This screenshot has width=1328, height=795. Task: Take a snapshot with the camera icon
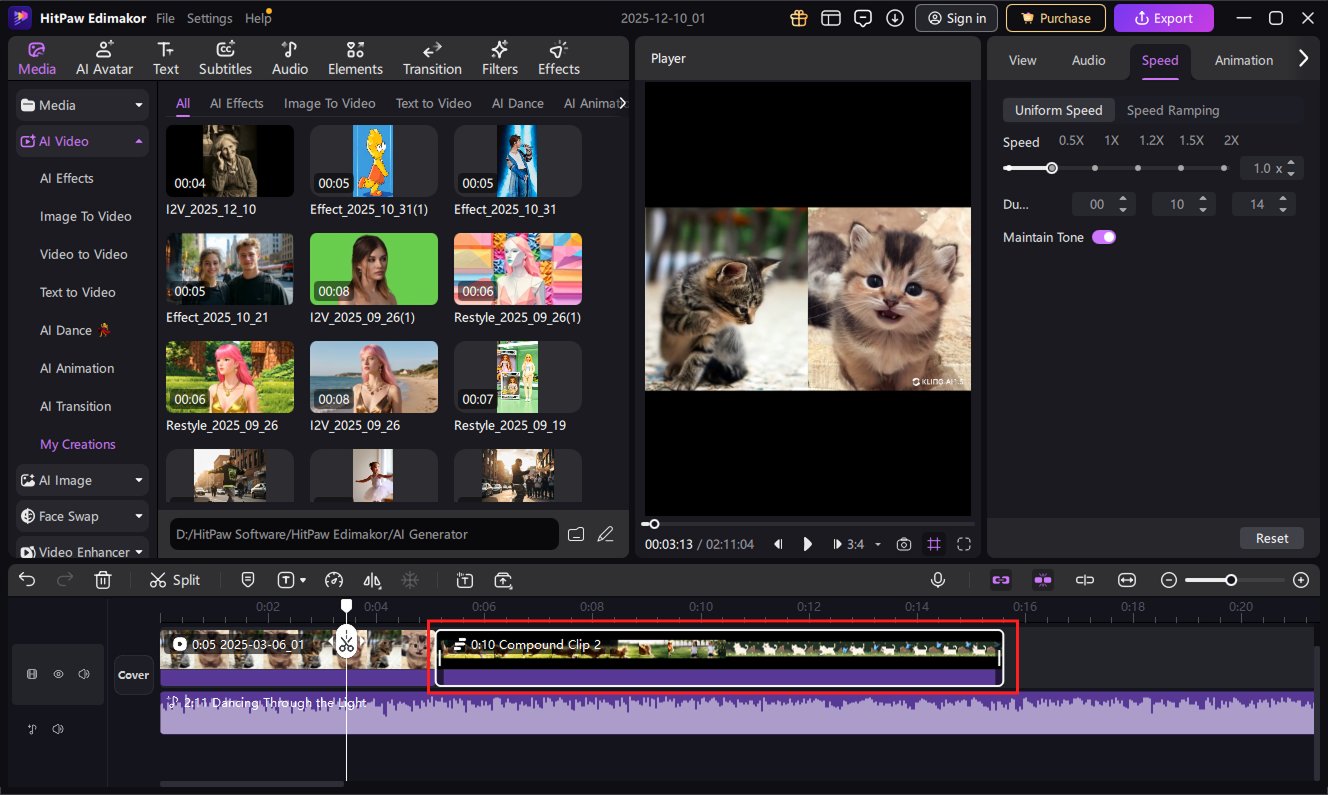(x=904, y=544)
